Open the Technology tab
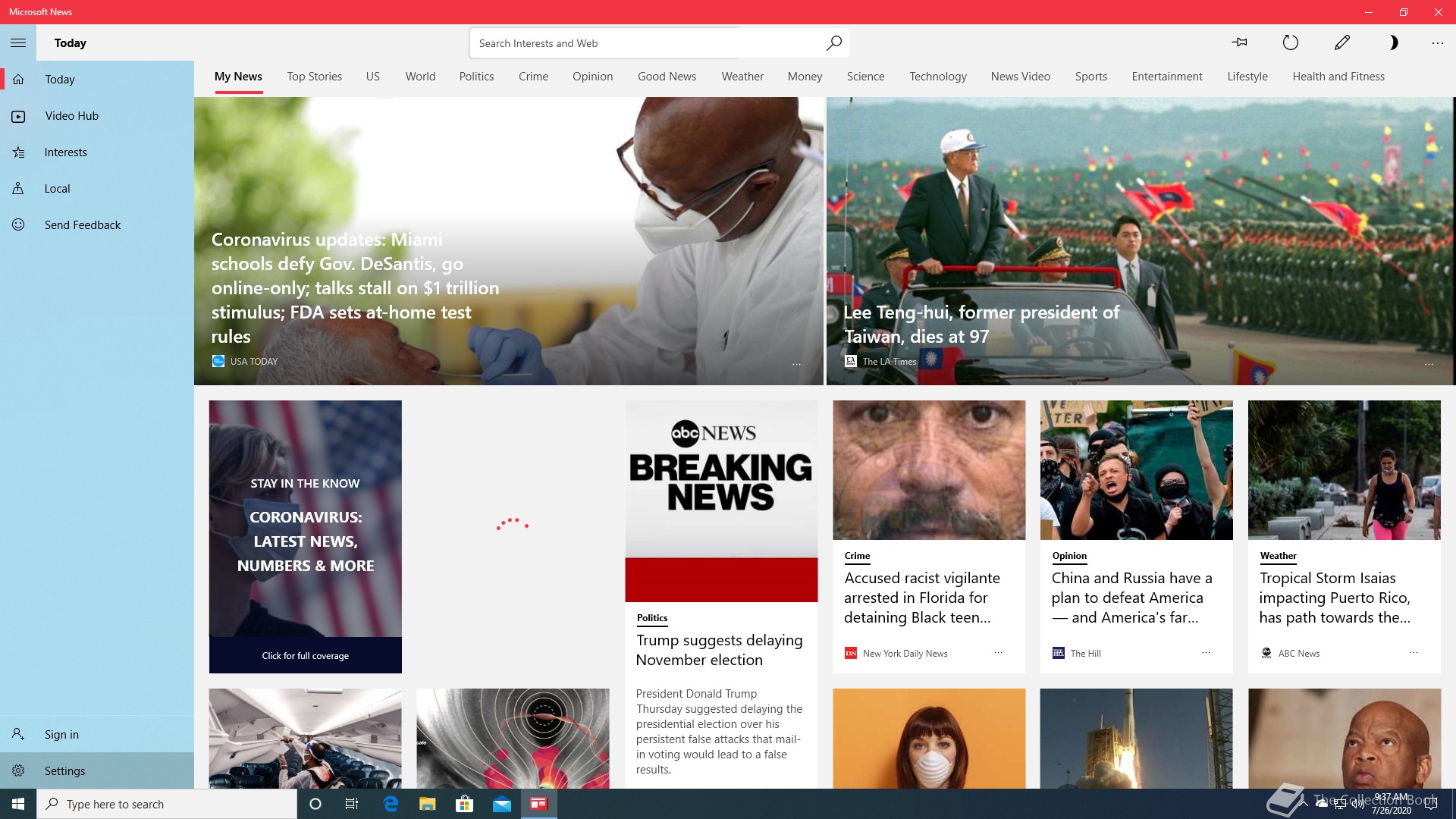The height and width of the screenshot is (819, 1456). pyautogui.click(x=938, y=77)
